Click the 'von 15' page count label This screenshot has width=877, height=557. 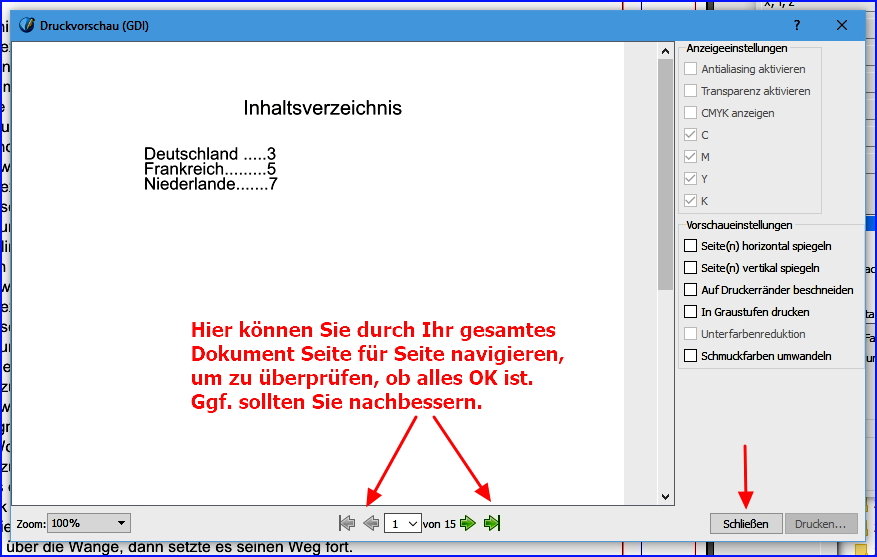(x=439, y=524)
